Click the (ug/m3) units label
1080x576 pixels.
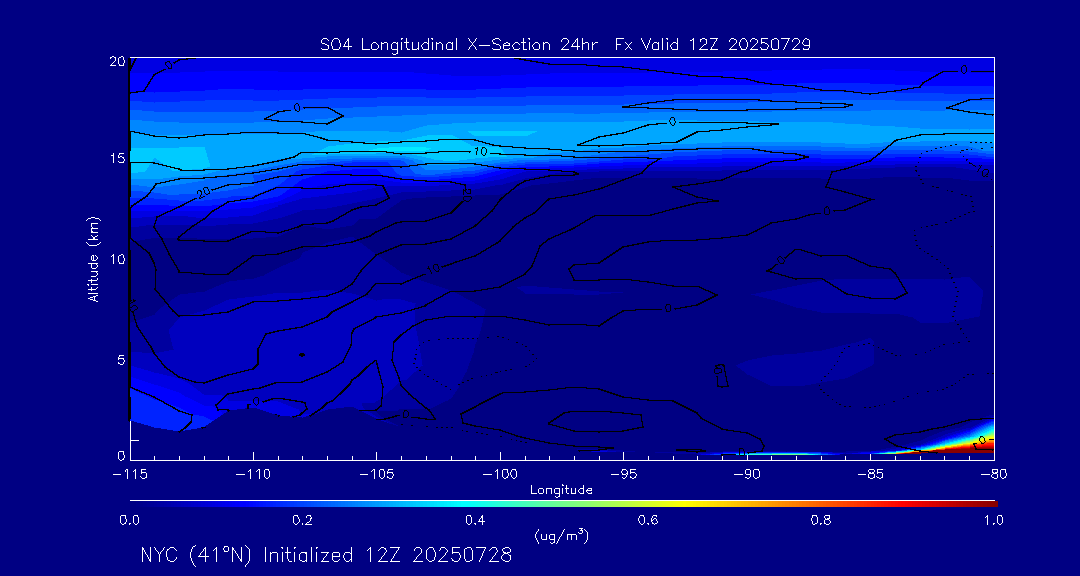point(561,536)
